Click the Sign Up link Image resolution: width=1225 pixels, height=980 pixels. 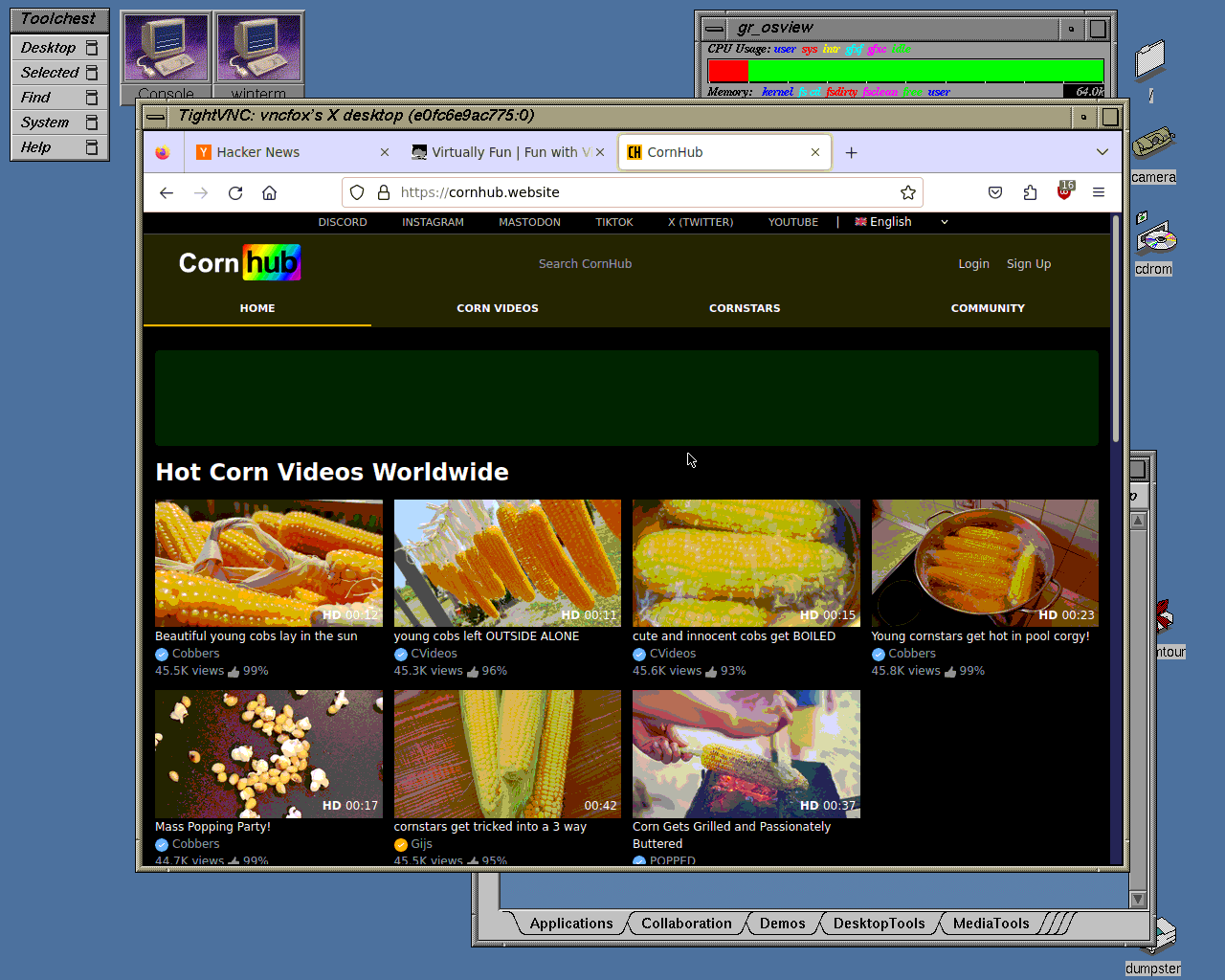click(1029, 263)
